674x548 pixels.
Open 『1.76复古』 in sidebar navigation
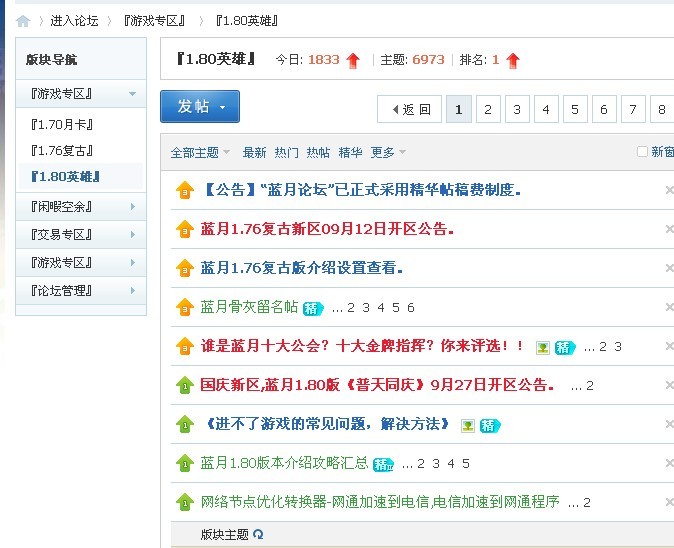(x=63, y=151)
